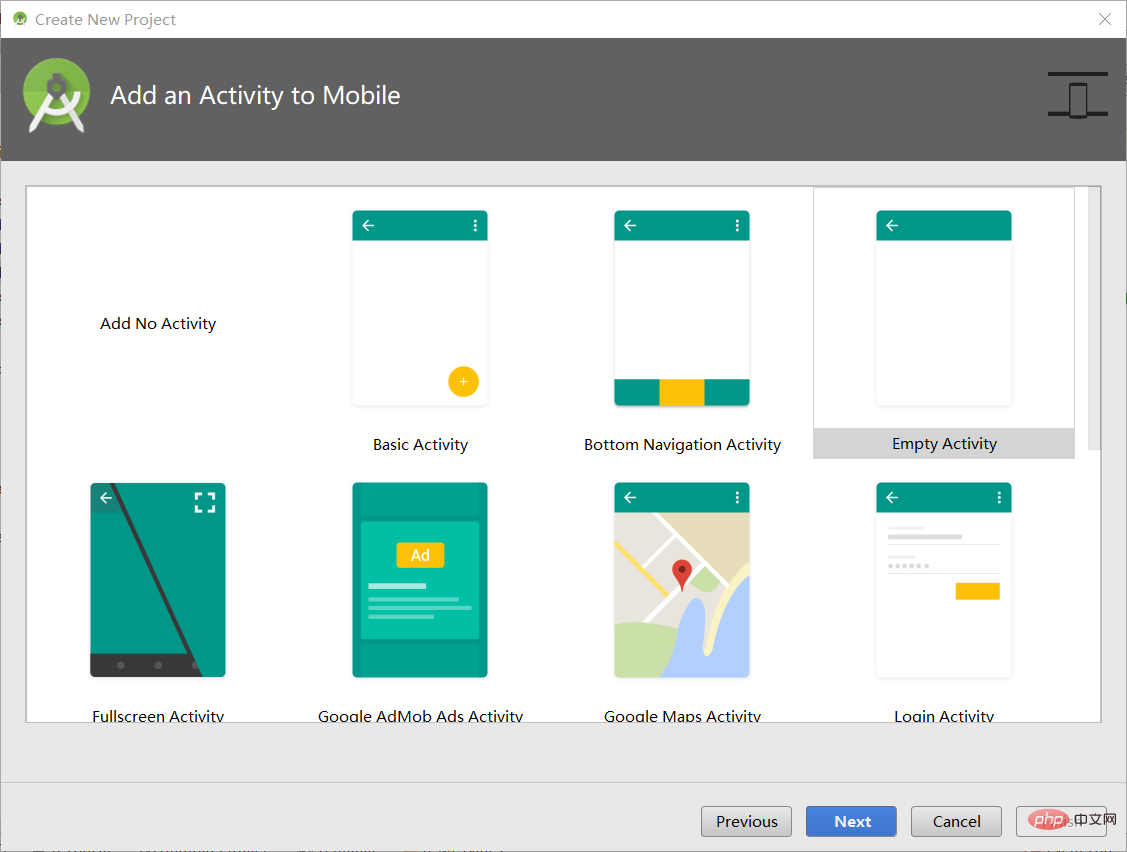
Task: Click the php中文网 watermark logo
Action: (1062, 821)
